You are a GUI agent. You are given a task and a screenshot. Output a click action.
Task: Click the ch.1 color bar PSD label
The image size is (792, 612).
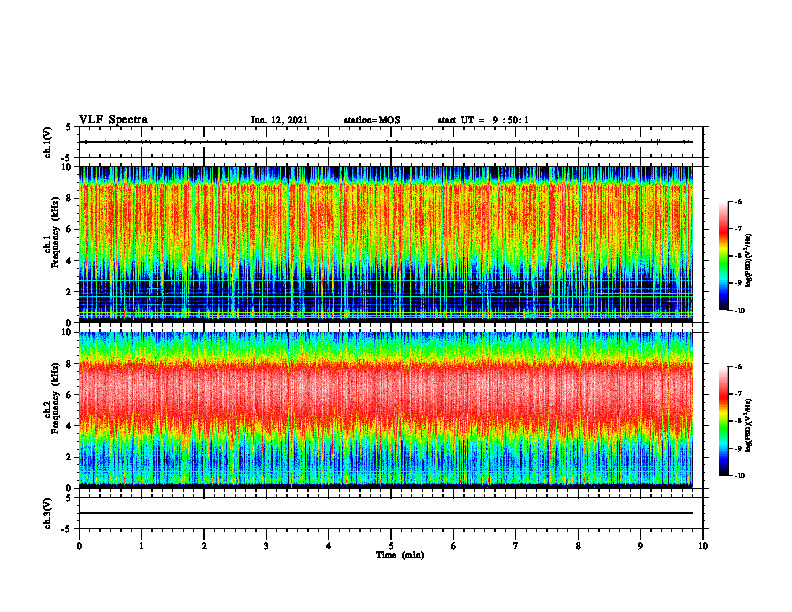749,261
